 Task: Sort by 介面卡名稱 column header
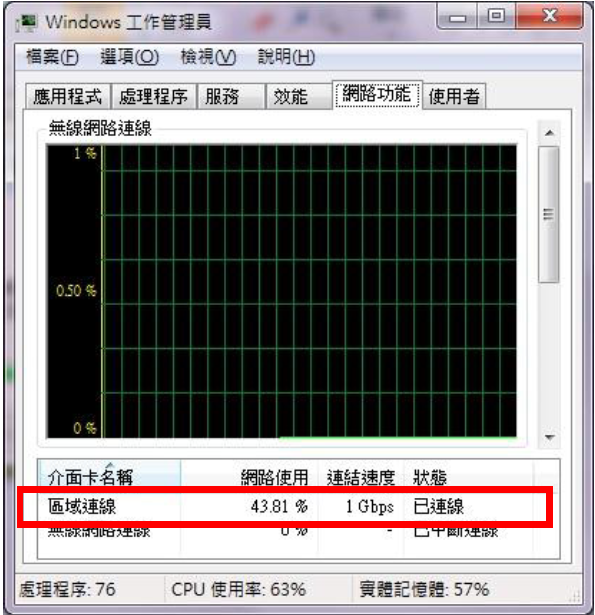click(109, 477)
